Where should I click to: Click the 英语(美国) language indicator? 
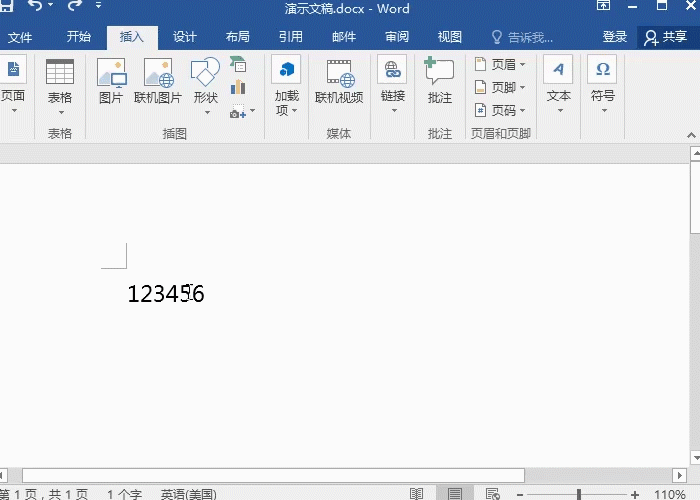(x=188, y=494)
